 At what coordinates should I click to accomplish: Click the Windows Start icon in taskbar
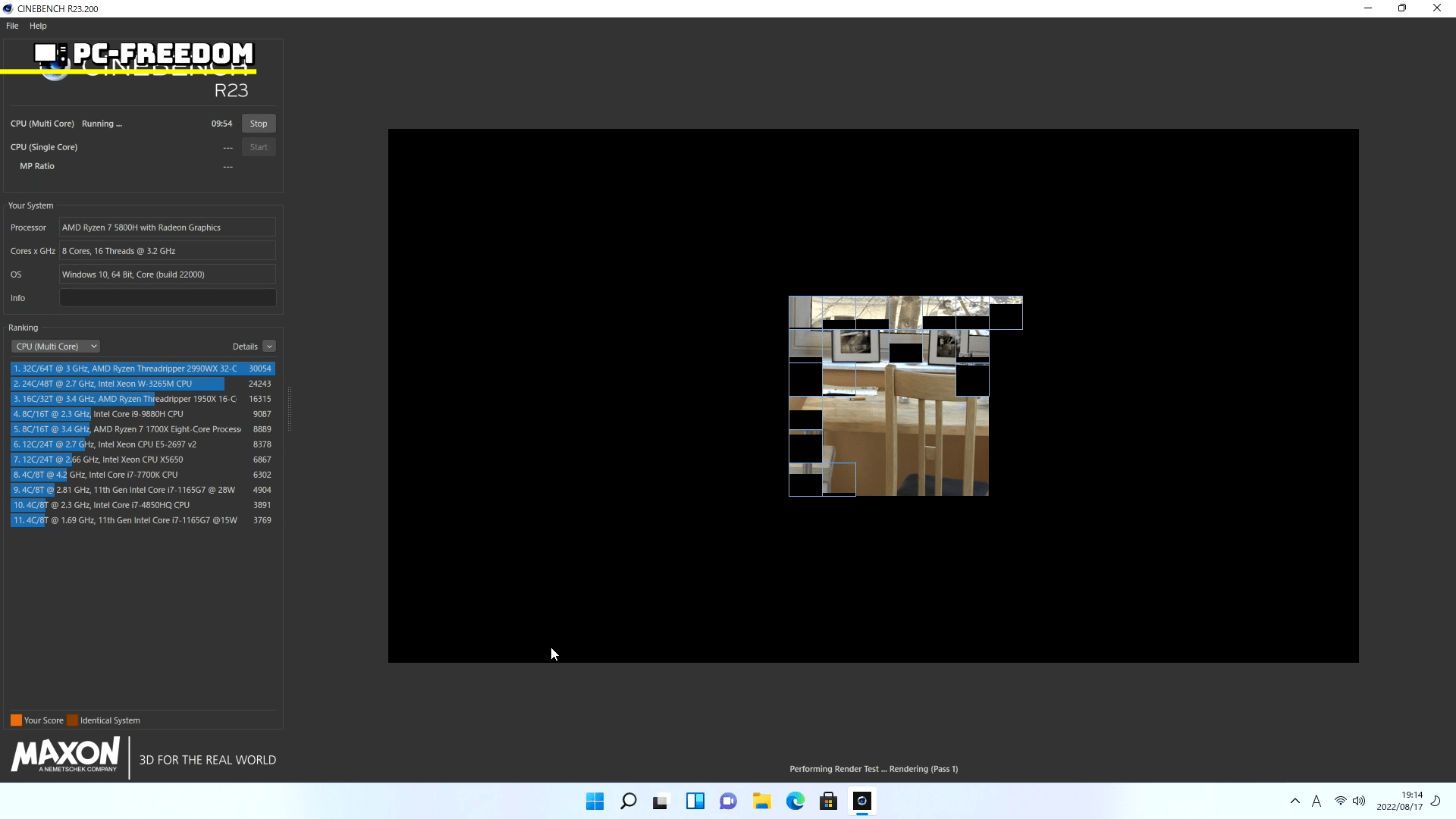[x=595, y=801]
